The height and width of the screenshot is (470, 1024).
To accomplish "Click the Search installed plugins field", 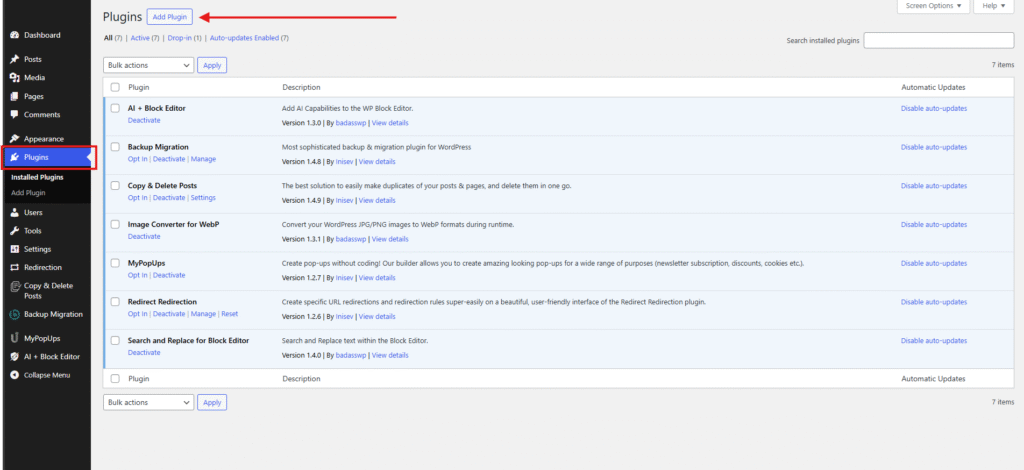I will point(938,40).
